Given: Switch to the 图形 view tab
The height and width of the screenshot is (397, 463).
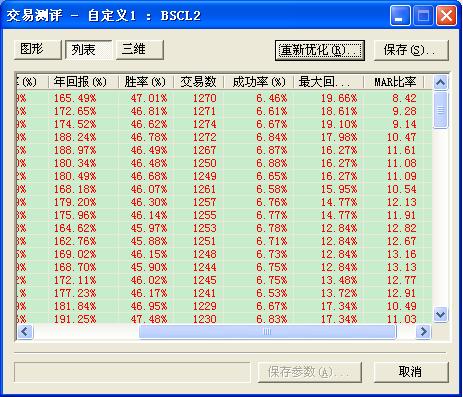Looking at the screenshot, I should (38, 50).
